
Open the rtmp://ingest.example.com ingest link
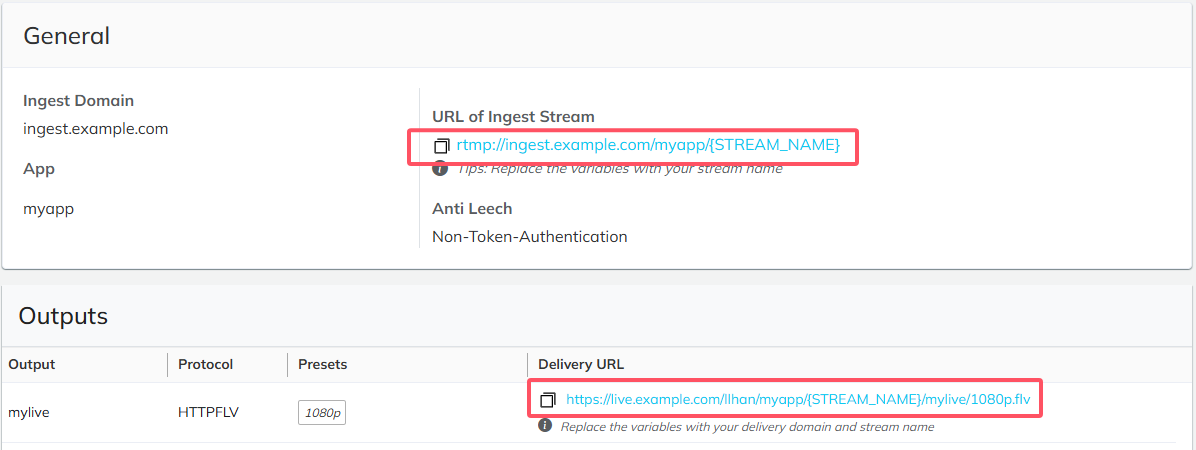[648, 145]
